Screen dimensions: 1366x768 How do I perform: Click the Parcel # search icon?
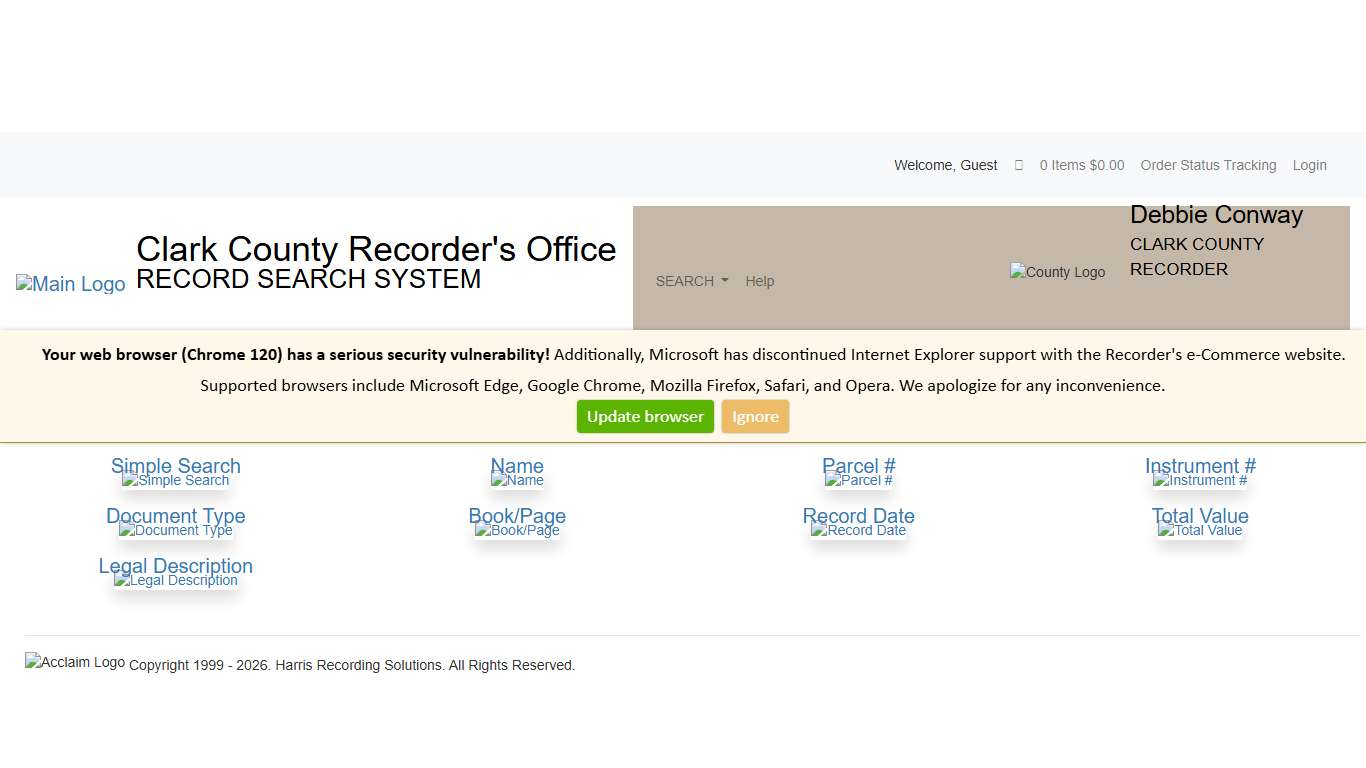point(858,480)
